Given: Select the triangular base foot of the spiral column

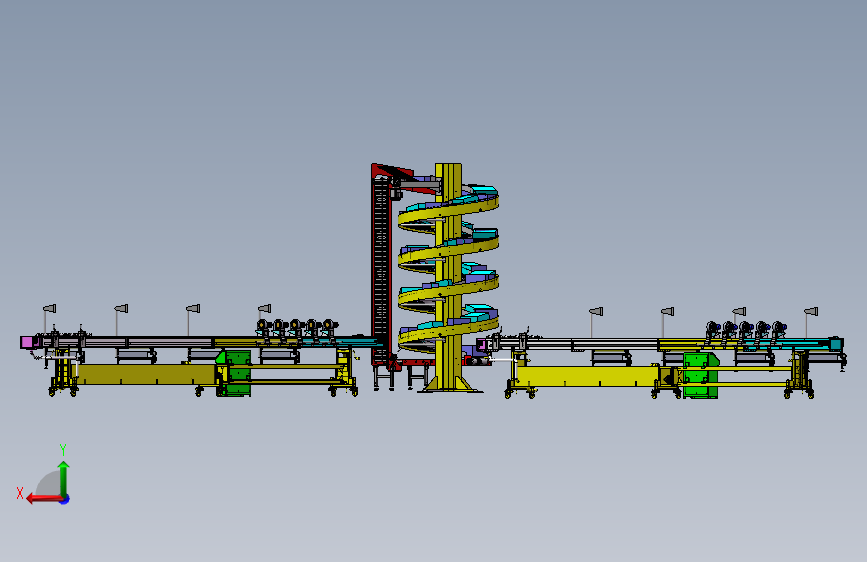Looking at the screenshot, I should [450, 384].
